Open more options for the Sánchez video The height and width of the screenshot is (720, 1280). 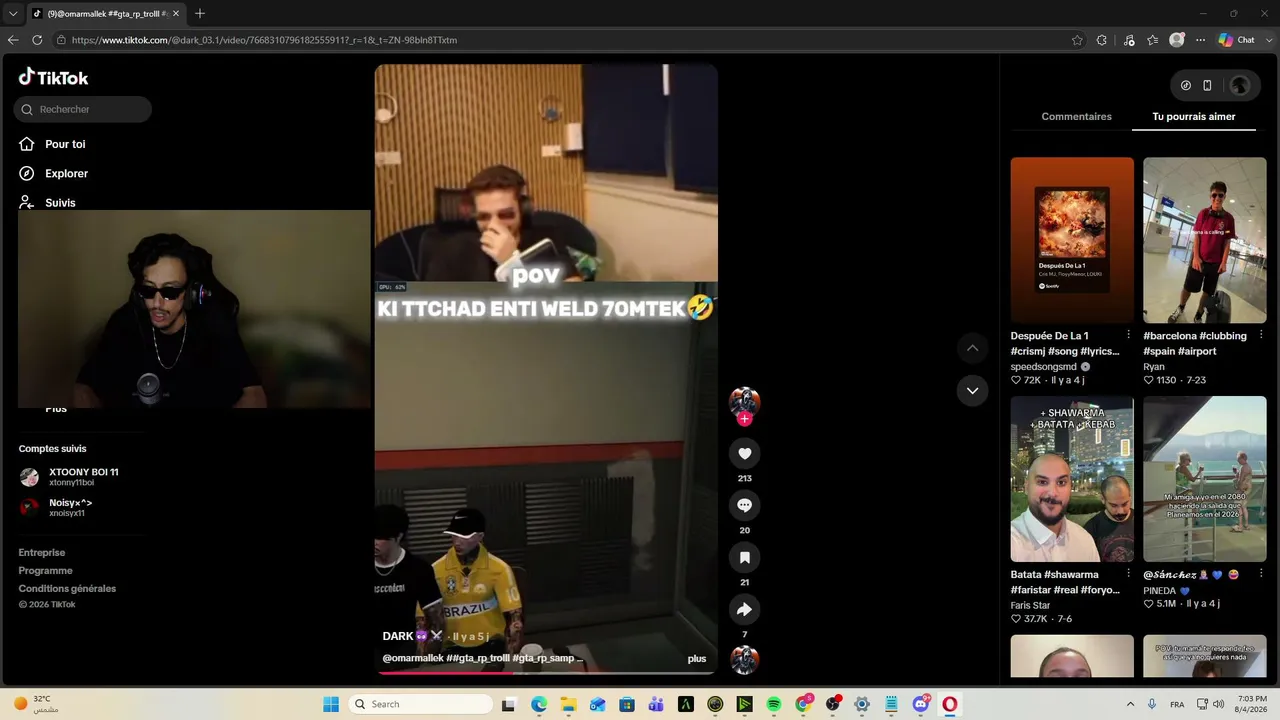coord(1261,574)
